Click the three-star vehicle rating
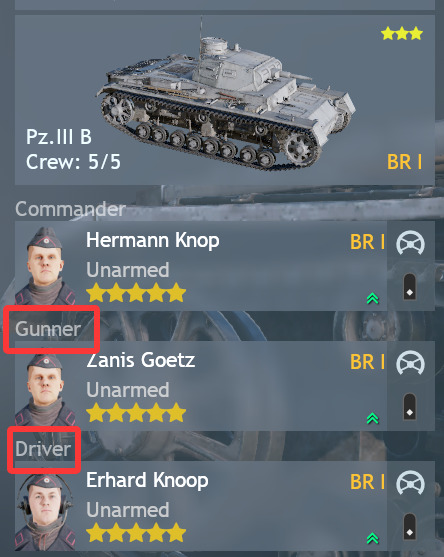This screenshot has height=557, width=444. (x=402, y=34)
